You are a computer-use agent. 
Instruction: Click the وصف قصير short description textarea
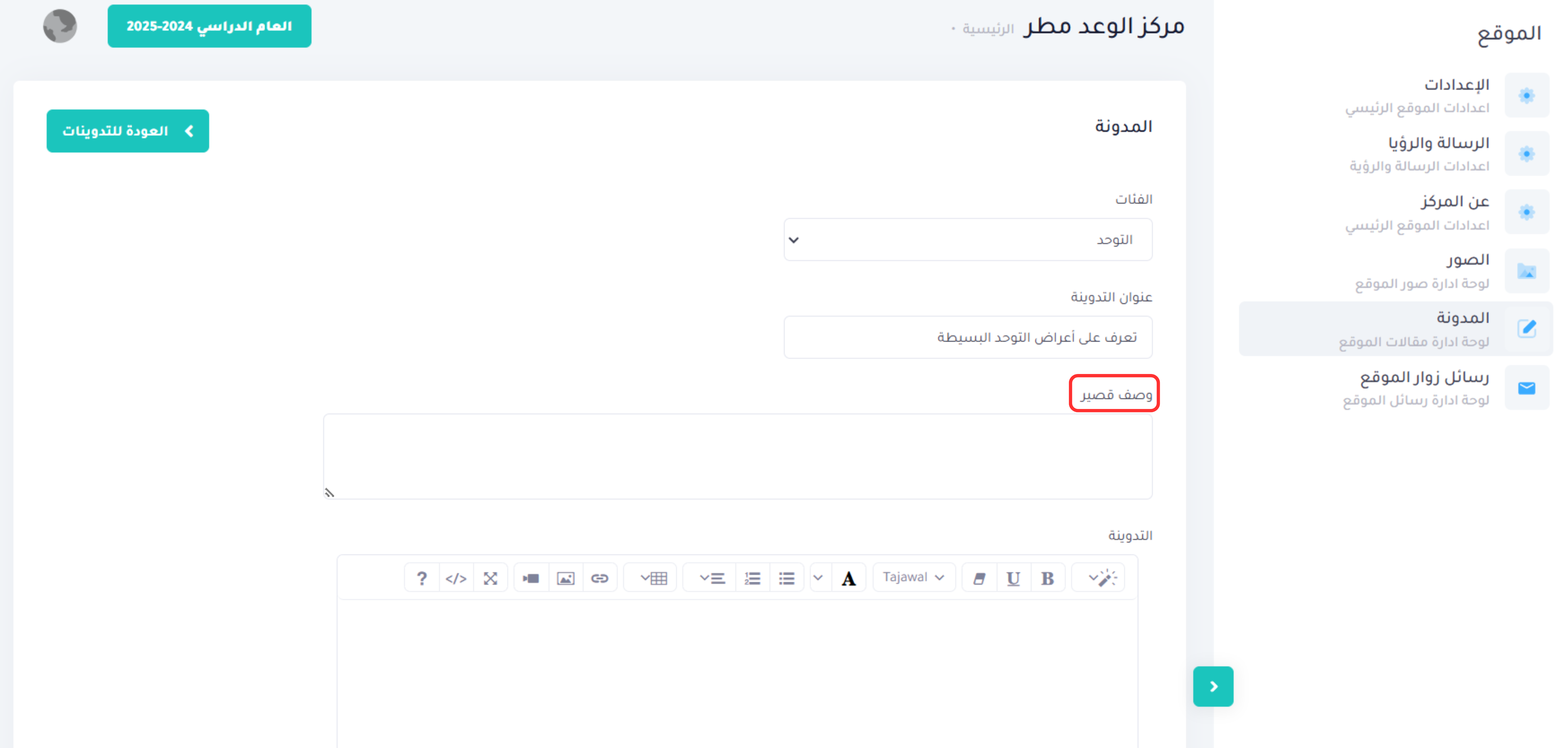(x=738, y=456)
